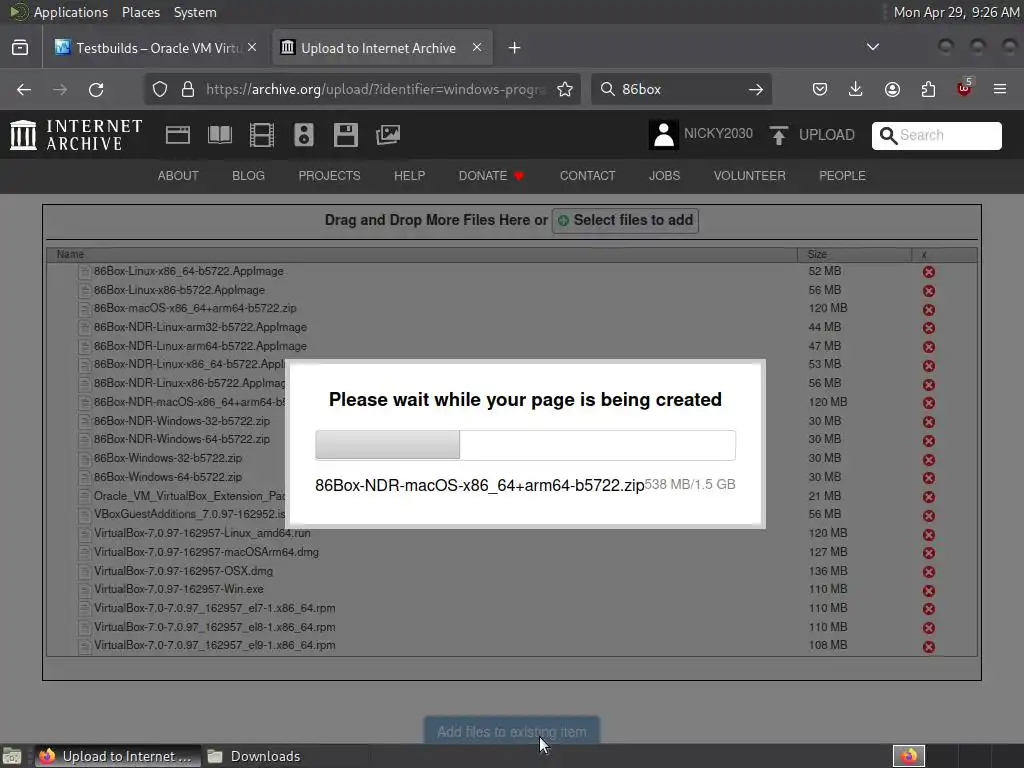Click the NICKY2030 user avatar icon
This screenshot has width=1024, height=768.
664,135
